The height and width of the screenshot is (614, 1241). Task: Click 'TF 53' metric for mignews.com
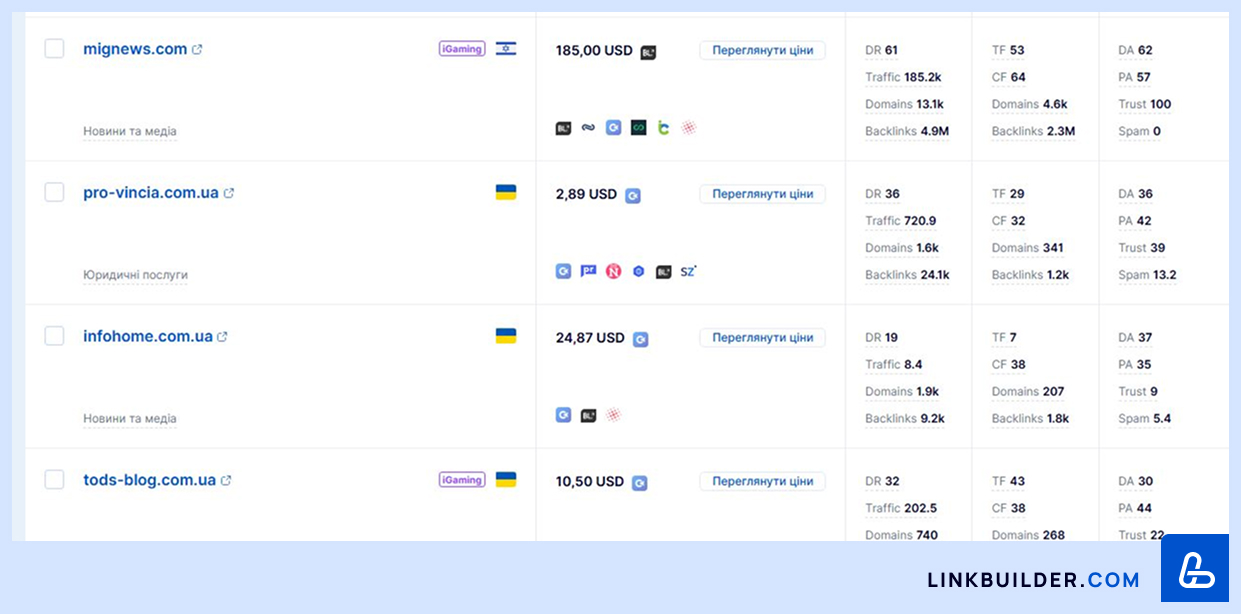(x=1008, y=50)
